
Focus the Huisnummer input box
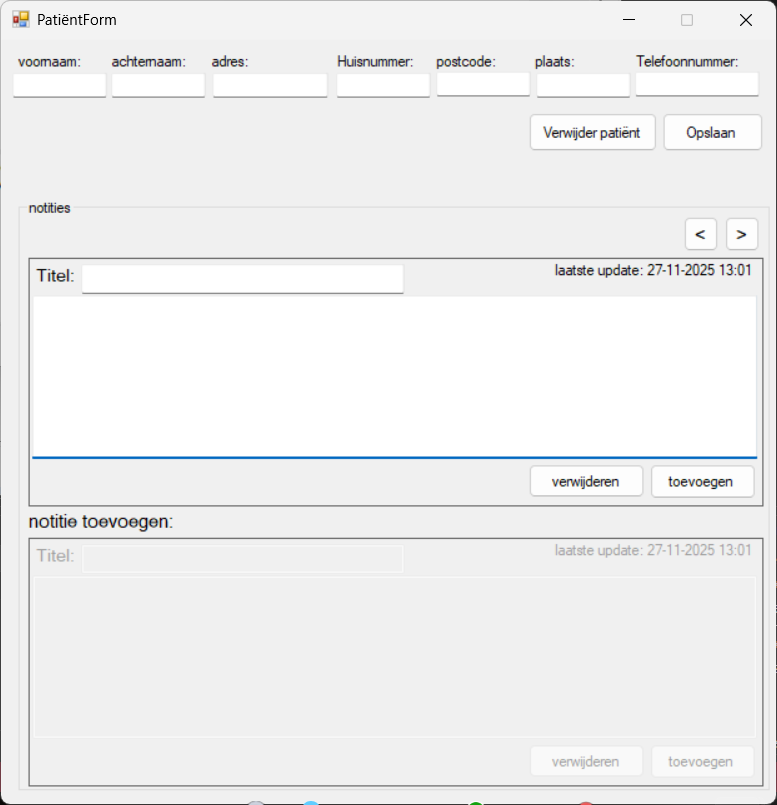383,85
